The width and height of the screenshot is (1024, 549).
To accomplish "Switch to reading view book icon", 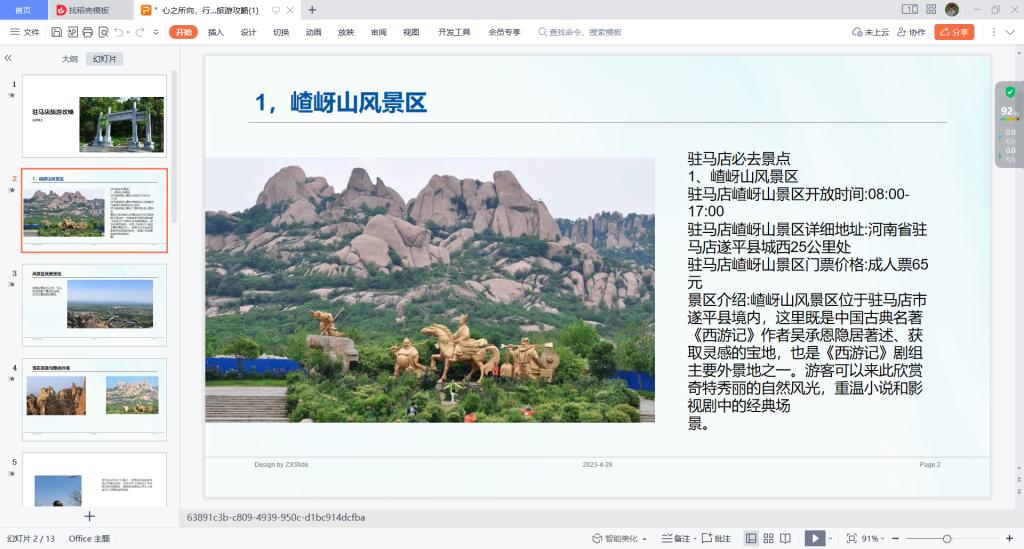I will coord(785,538).
